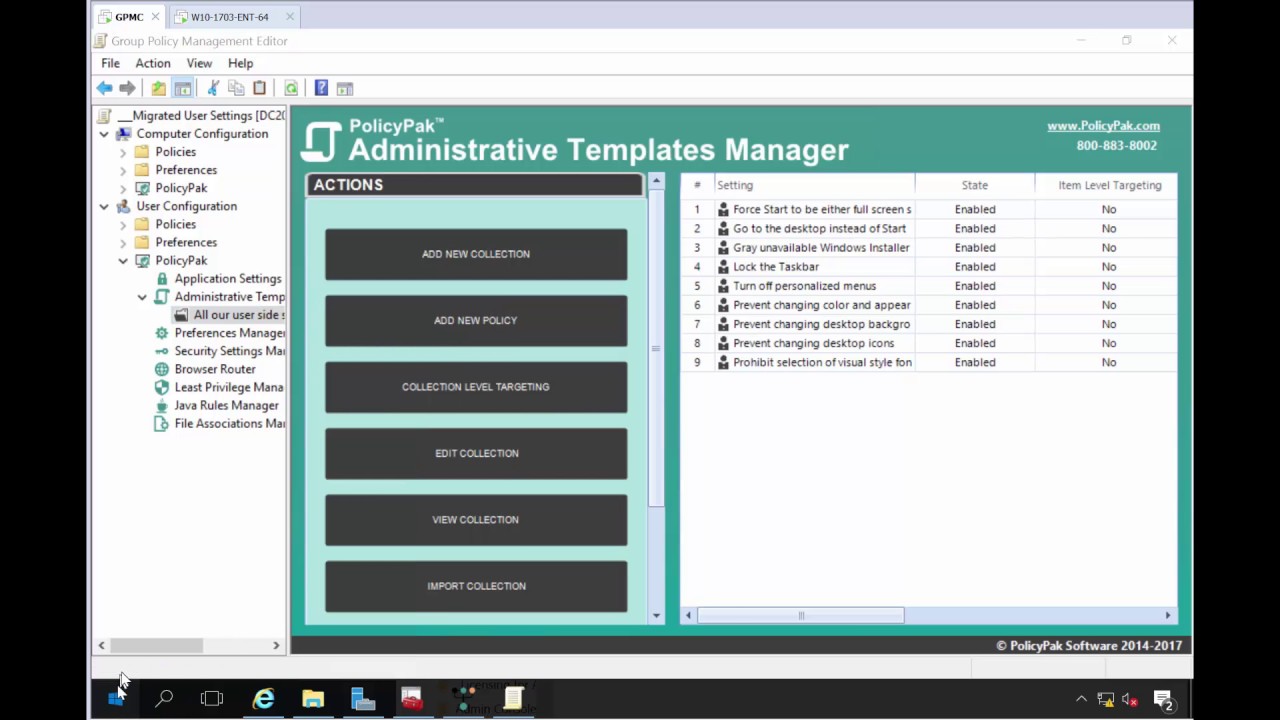Show hidden tray icons chevron
Image resolution: width=1280 pixels, height=720 pixels.
[1081, 699]
